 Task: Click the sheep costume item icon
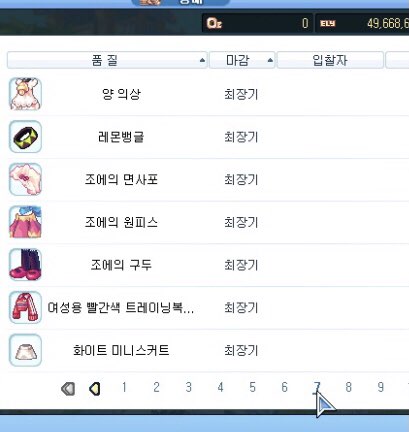coord(25,94)
